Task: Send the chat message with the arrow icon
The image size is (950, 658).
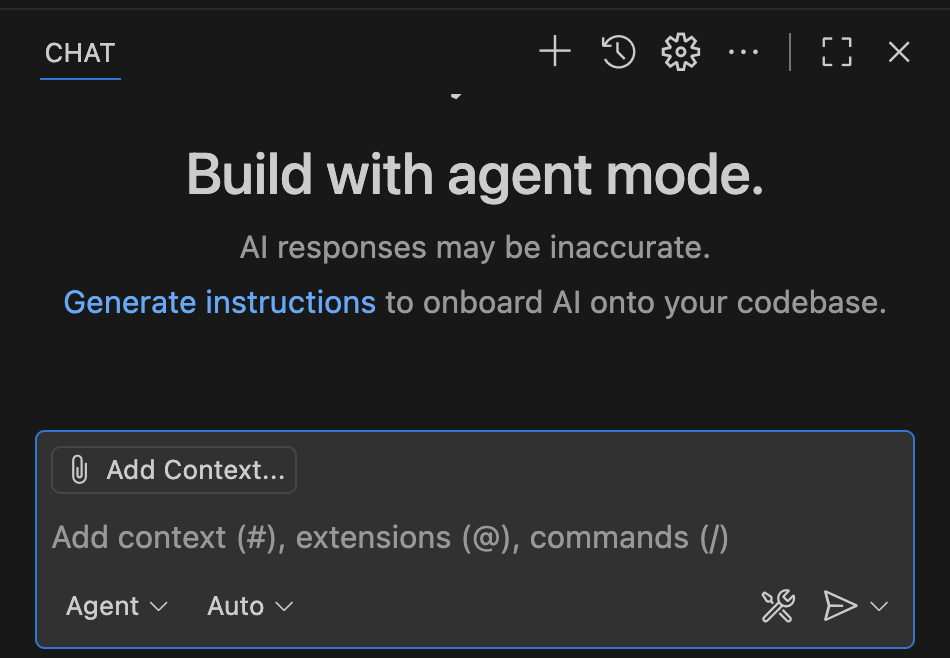Action: pyautogui.click(x=839, y=605)
